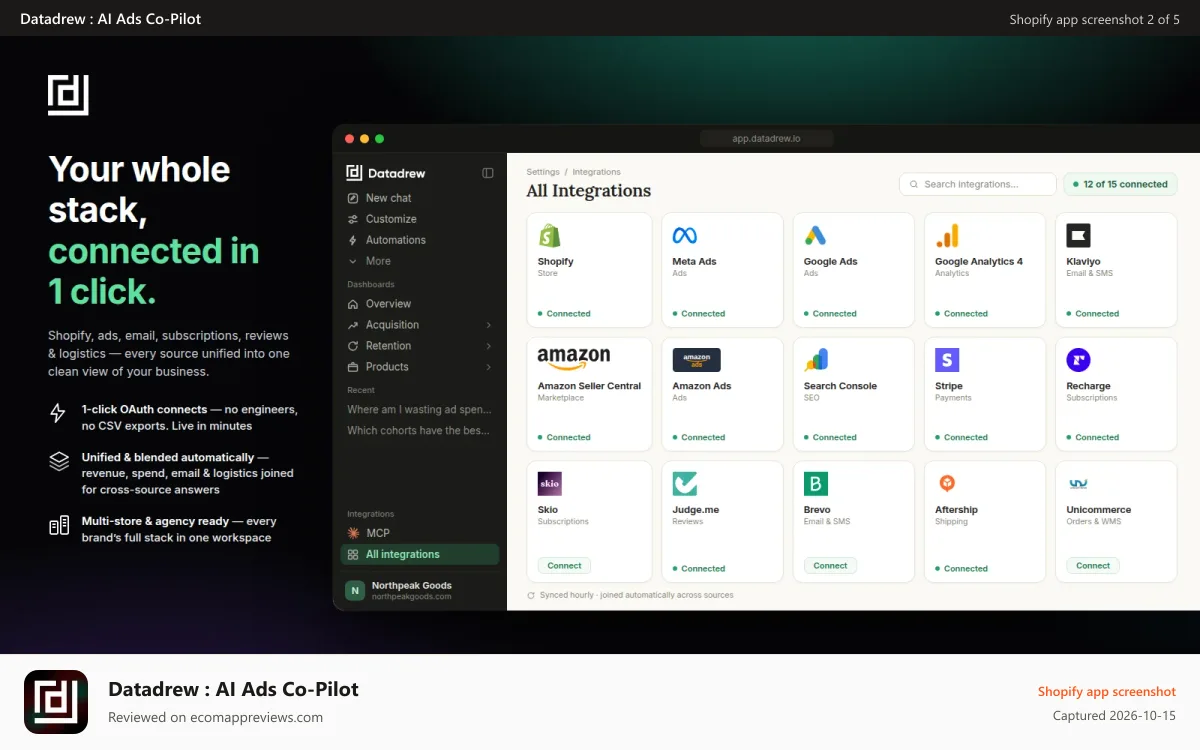Screen dimensions: 1200x750
Task: Click the Search Console logo icon
Action: (816, 360)
